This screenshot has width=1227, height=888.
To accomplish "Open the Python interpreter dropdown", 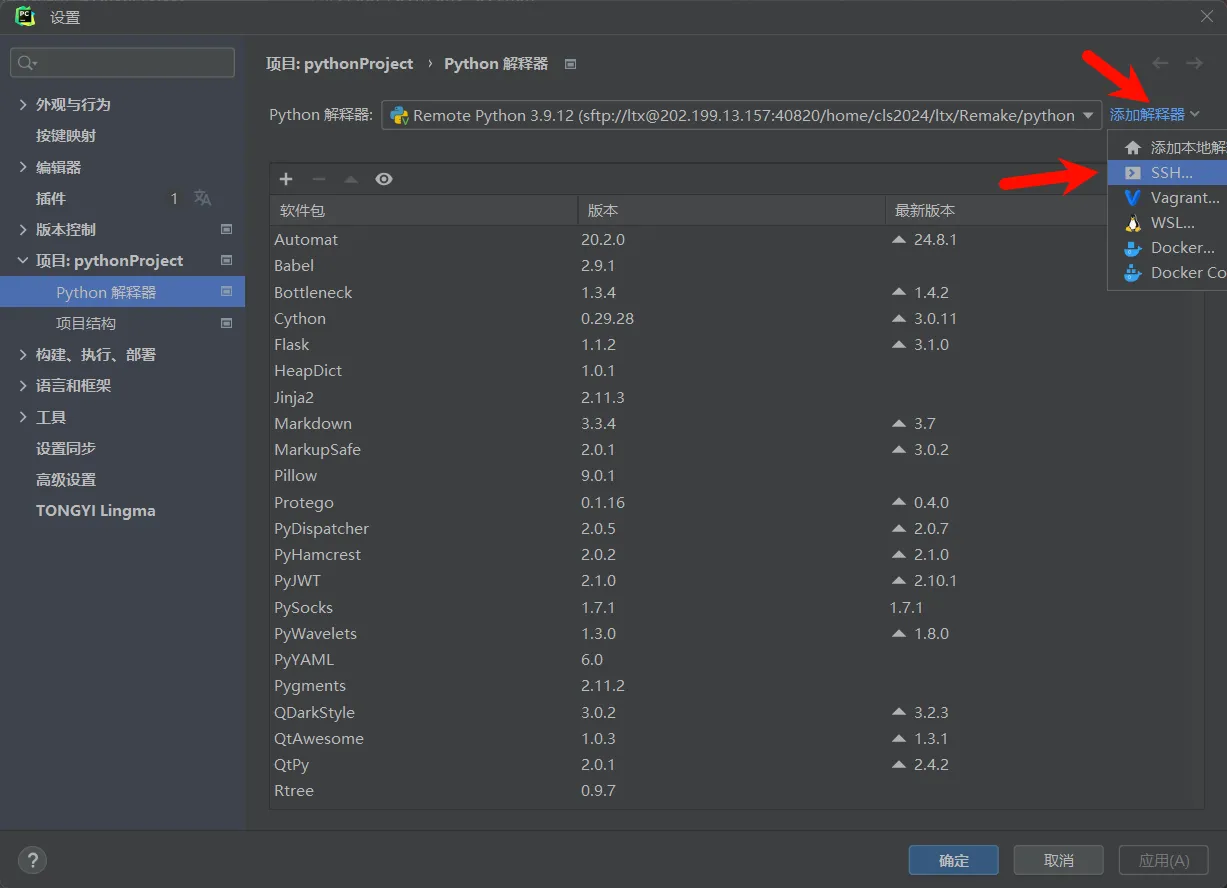I will (1088, 115).
